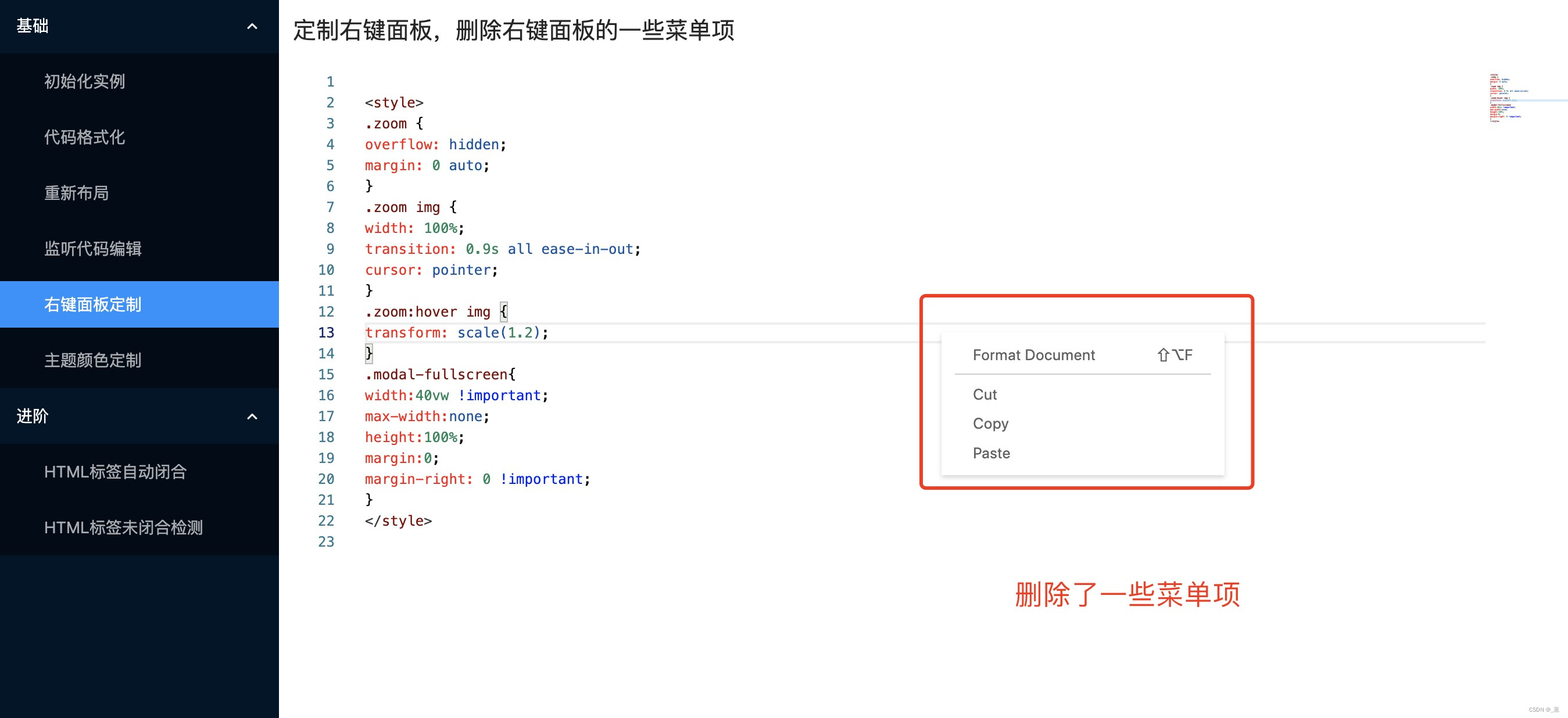Click the .modal-fullscreen selector line
The height and width of the screenshot is (718, 1568).
click(440, 375)
